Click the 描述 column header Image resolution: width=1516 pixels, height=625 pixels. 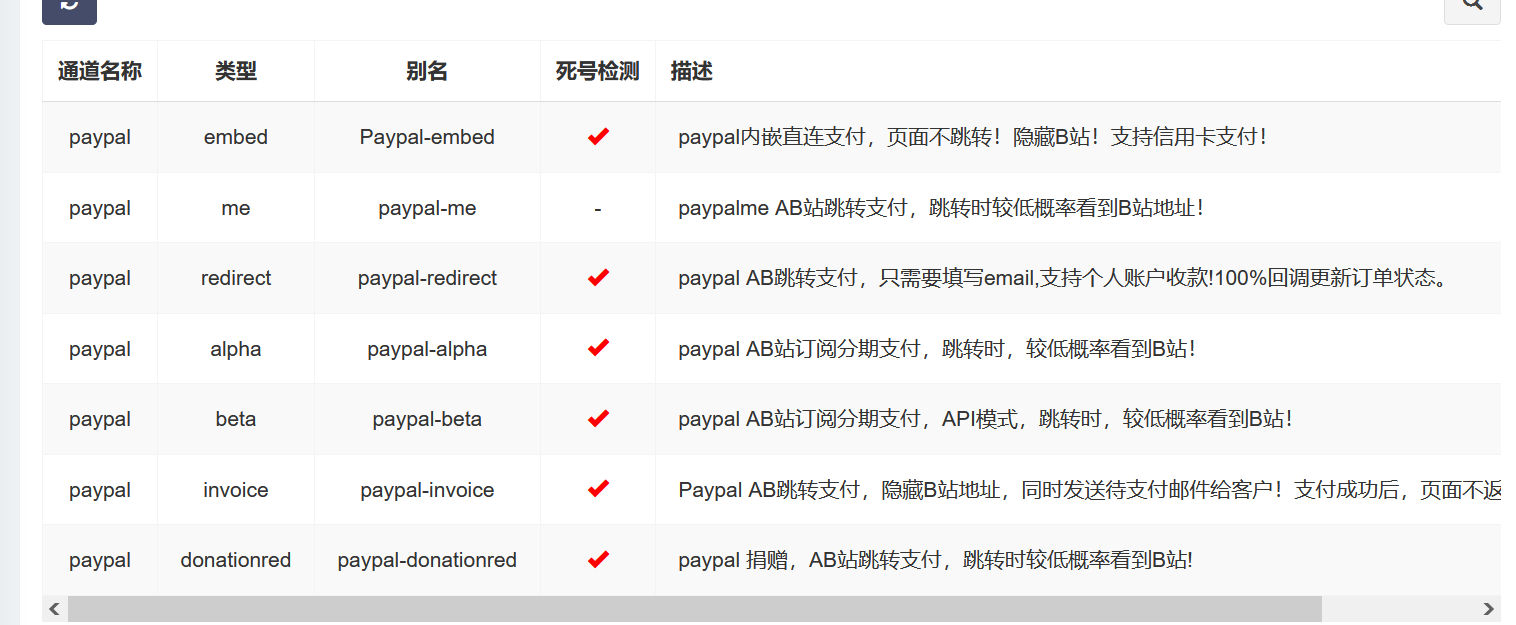tap(692, 71)
